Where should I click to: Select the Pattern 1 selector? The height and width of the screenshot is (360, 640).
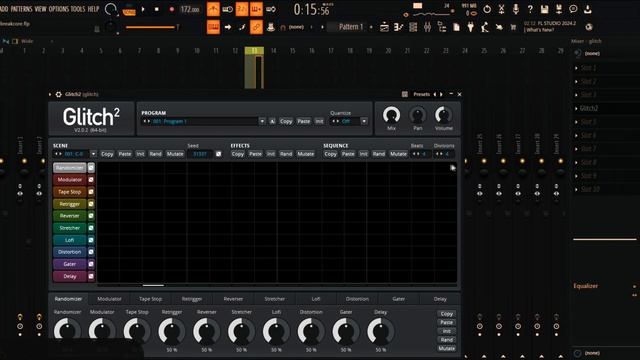(351, 27)
